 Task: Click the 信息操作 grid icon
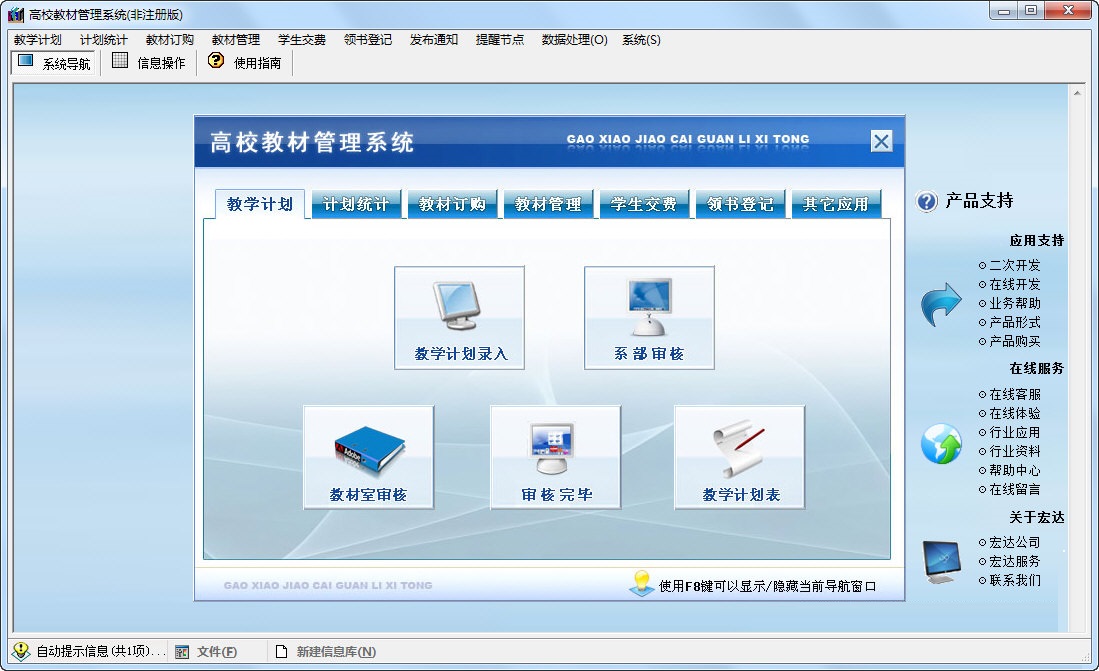[120, 61]
